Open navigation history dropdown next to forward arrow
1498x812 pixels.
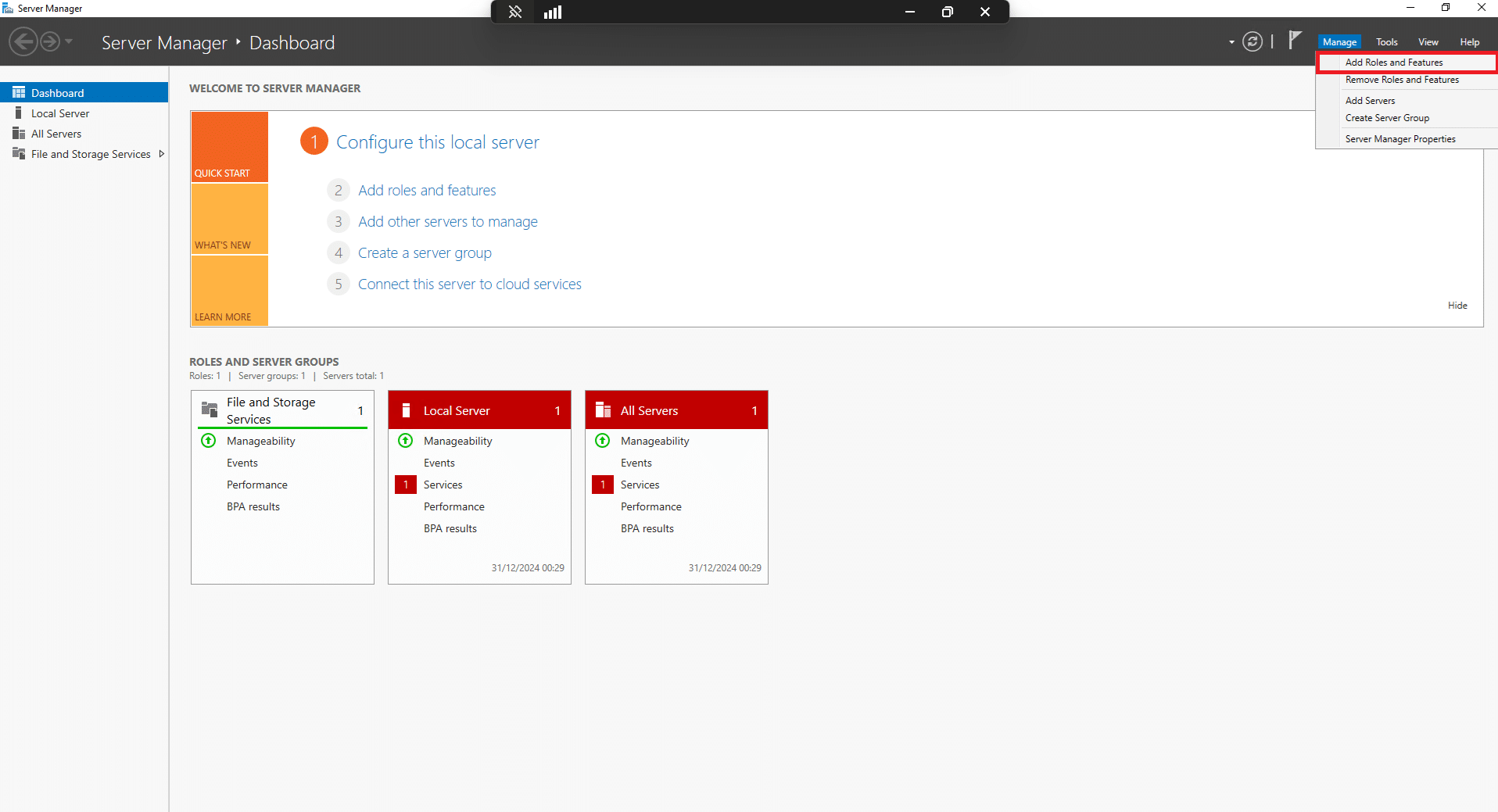[69, 41]
